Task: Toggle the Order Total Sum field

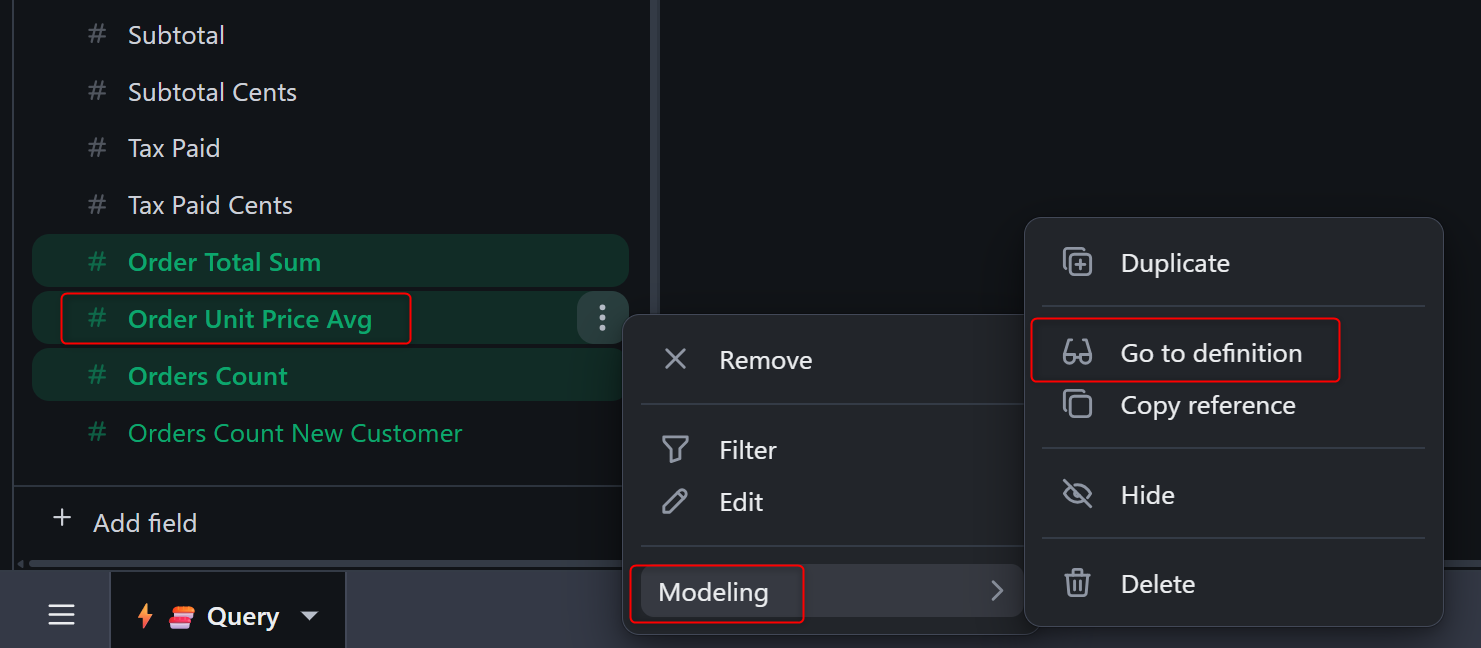Action: 225,262
